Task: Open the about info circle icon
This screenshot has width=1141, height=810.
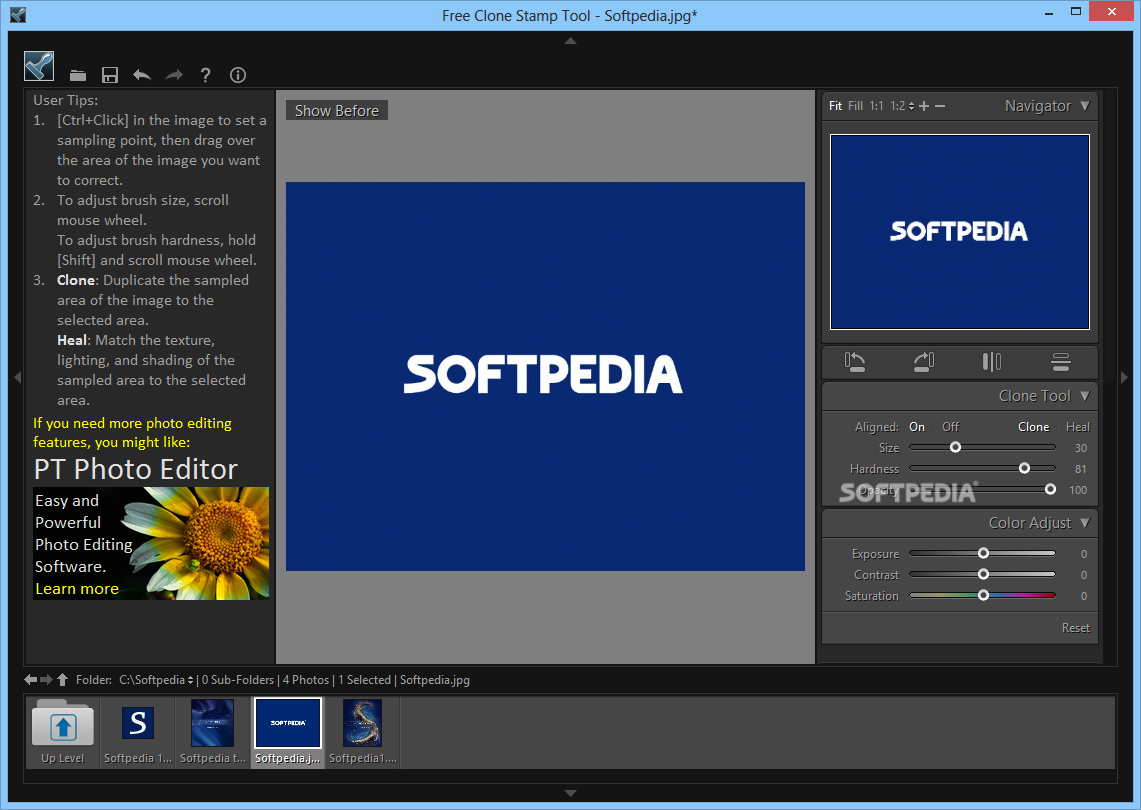Action: point(238,75)
